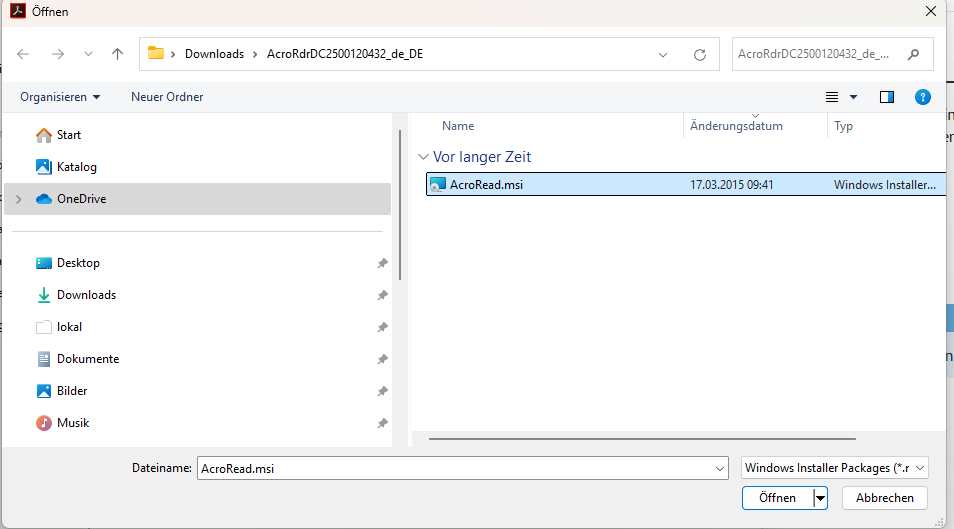Select the AcroRead.msi file
Viewport: 954px width, 529px height.
tap(486, 185)
